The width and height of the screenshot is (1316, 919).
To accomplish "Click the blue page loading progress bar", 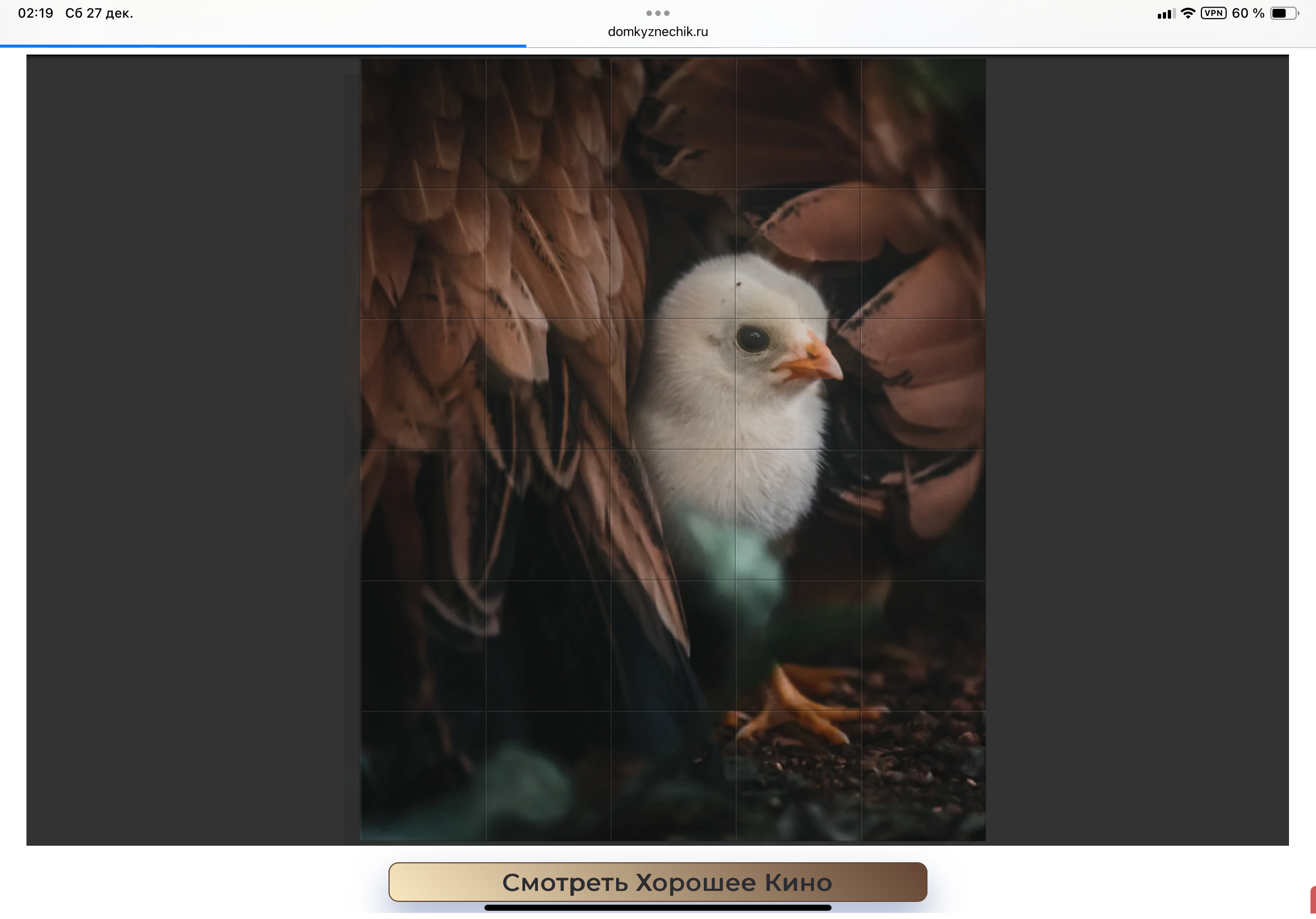I will pyautogui.click(x=262, y=46).
